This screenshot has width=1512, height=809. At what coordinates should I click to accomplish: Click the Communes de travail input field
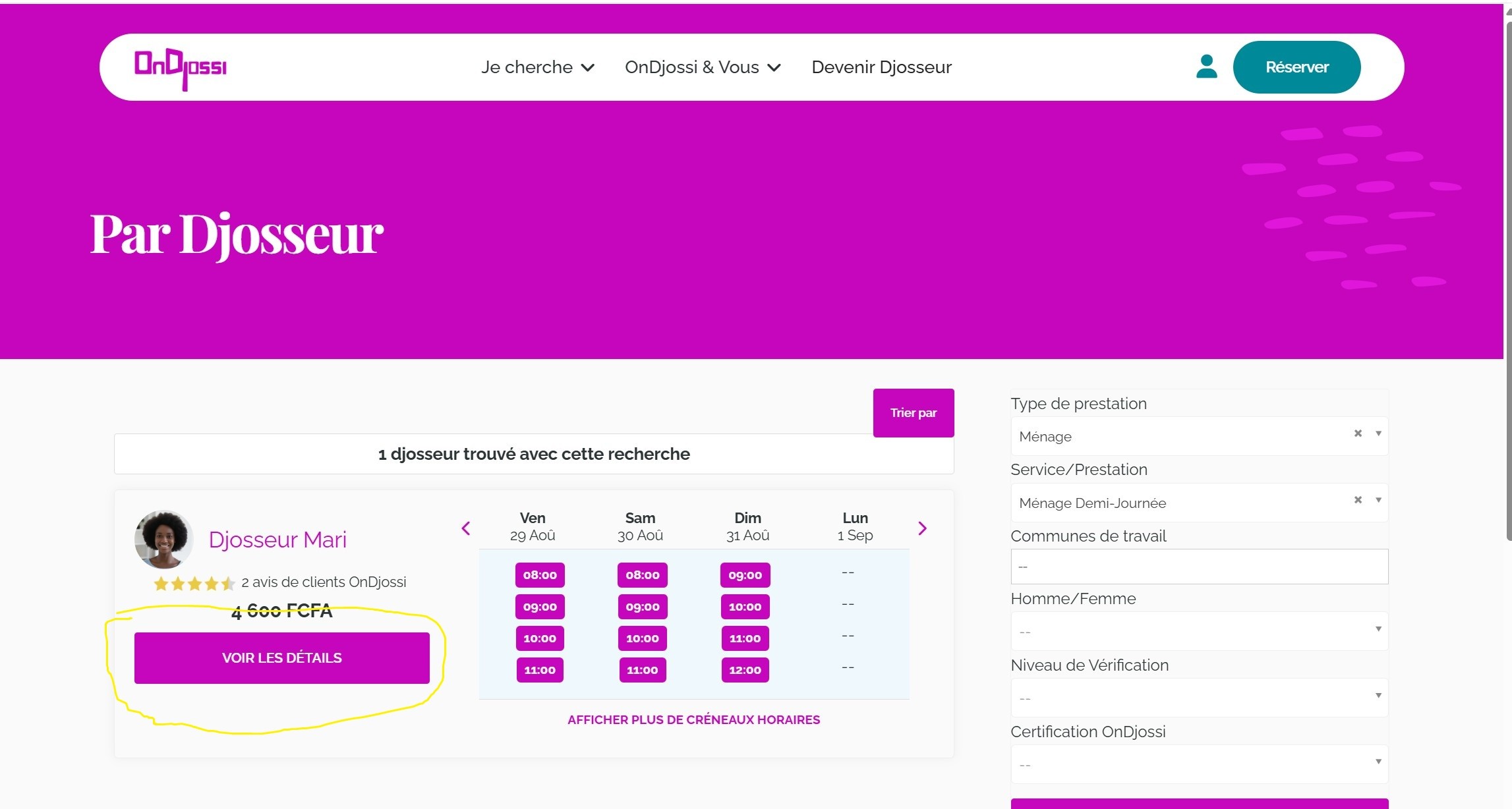click(x=1199, y=567)
